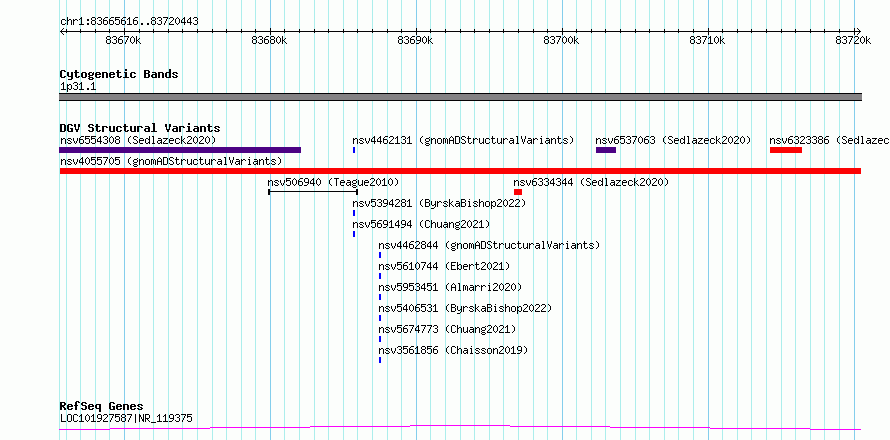
Task: Select the purple nsv6554308 variant bar
Action: pos(180,150)
